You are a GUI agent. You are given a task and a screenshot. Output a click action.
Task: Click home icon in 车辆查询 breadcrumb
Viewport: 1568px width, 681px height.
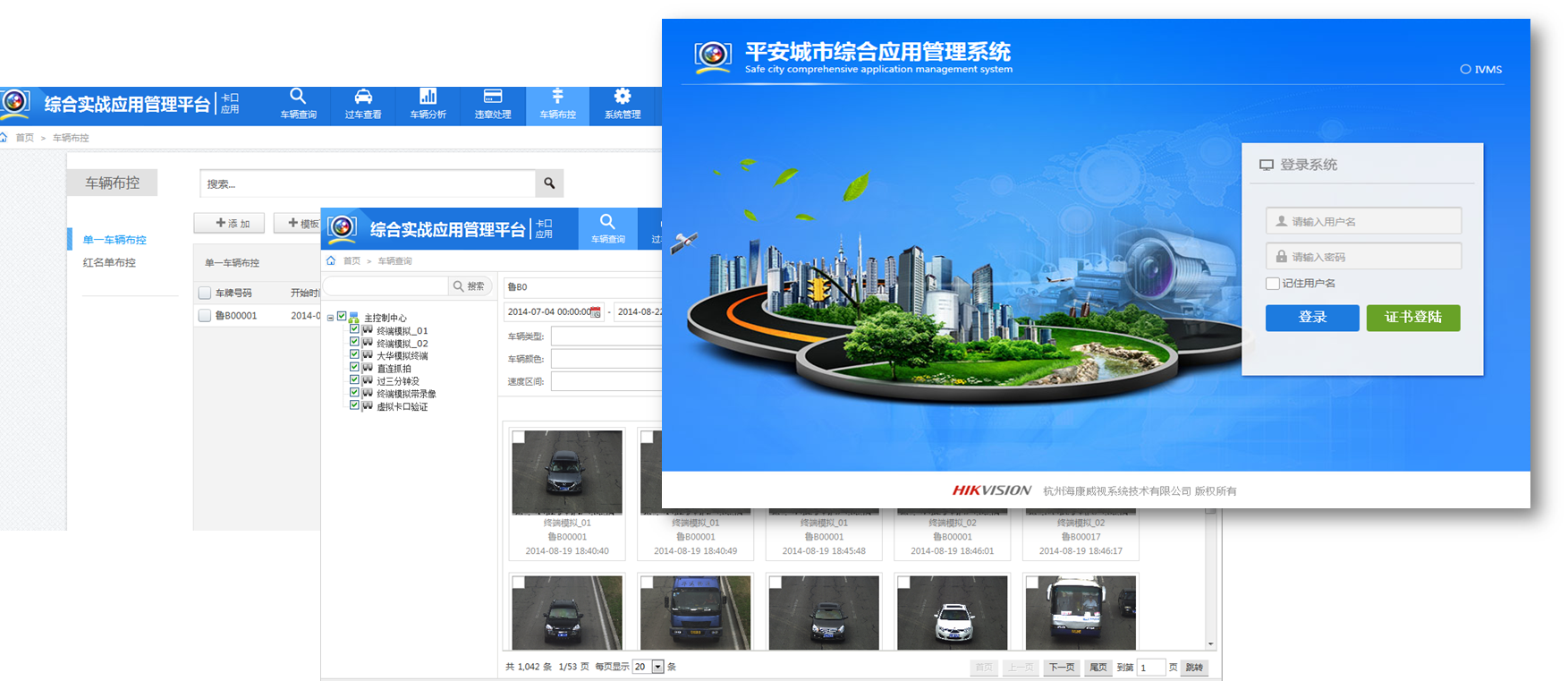[331, 261]
